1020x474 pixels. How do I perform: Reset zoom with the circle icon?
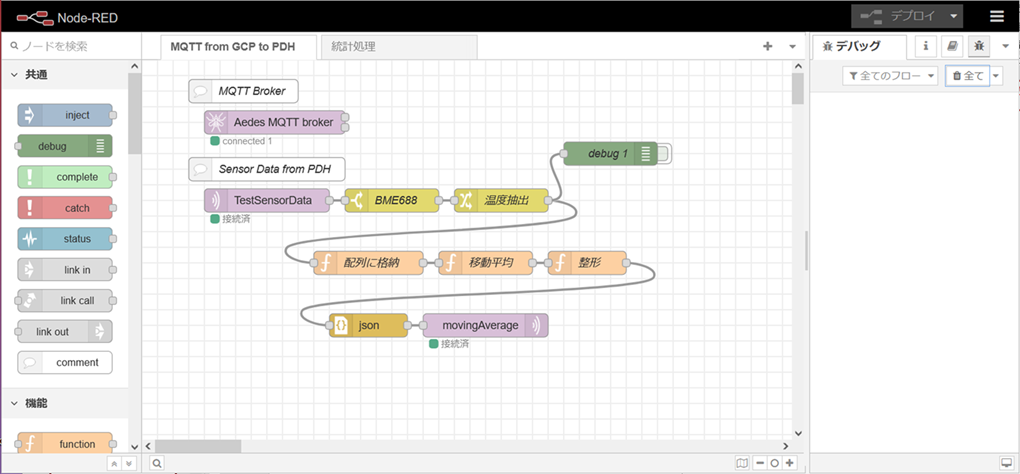tap(775, 463)
